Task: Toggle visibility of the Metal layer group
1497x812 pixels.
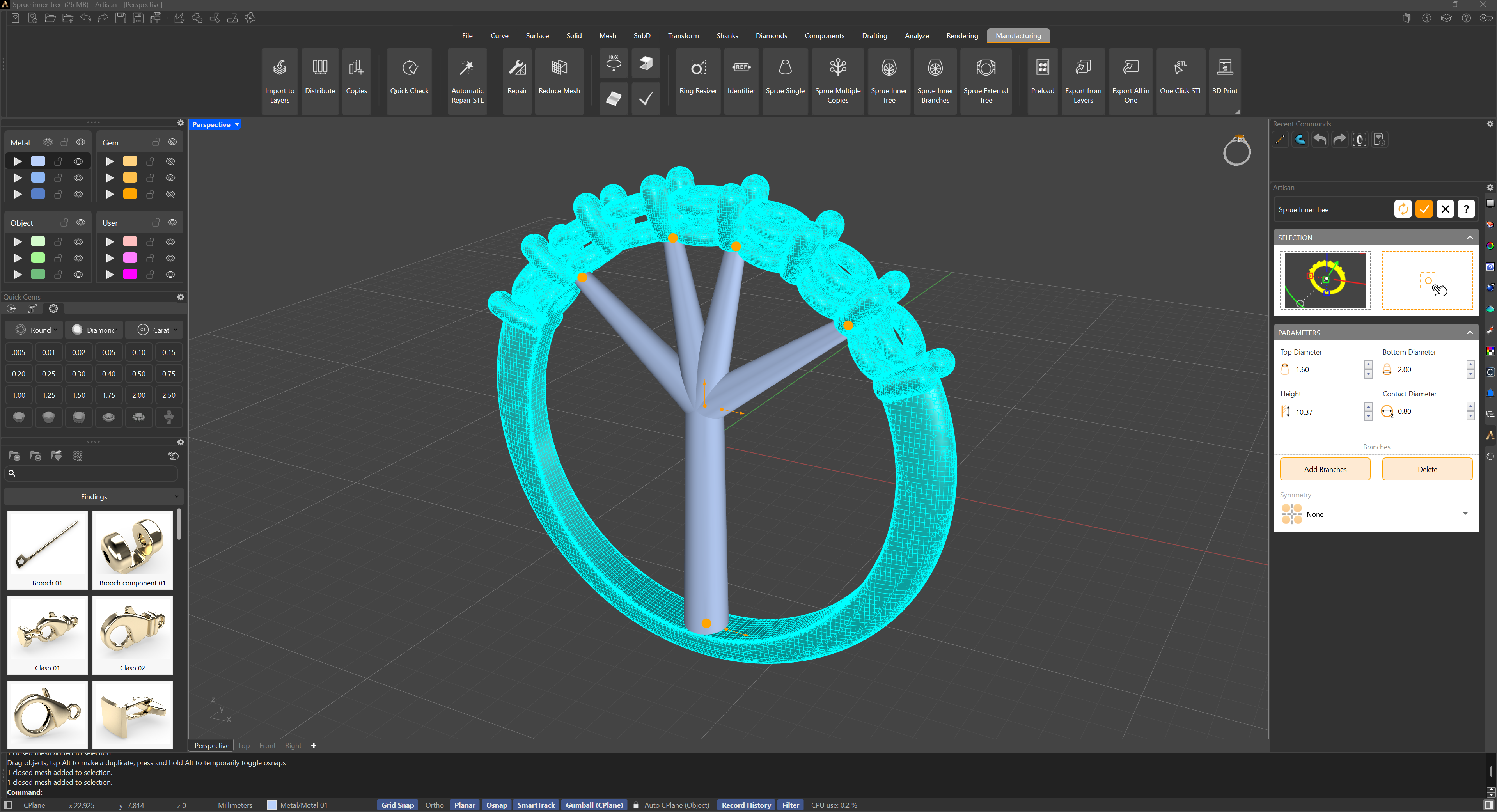Action: point(81,142)
